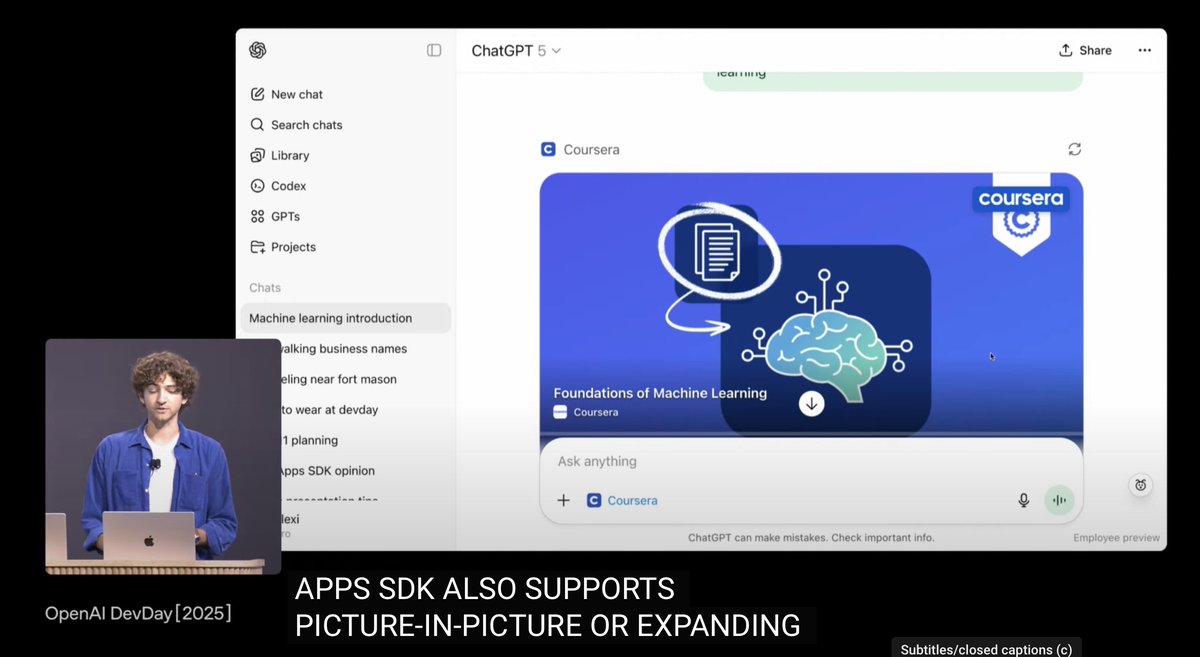
Task: Click the Coursera chip in the composer
Action: (x=622, y=500)
